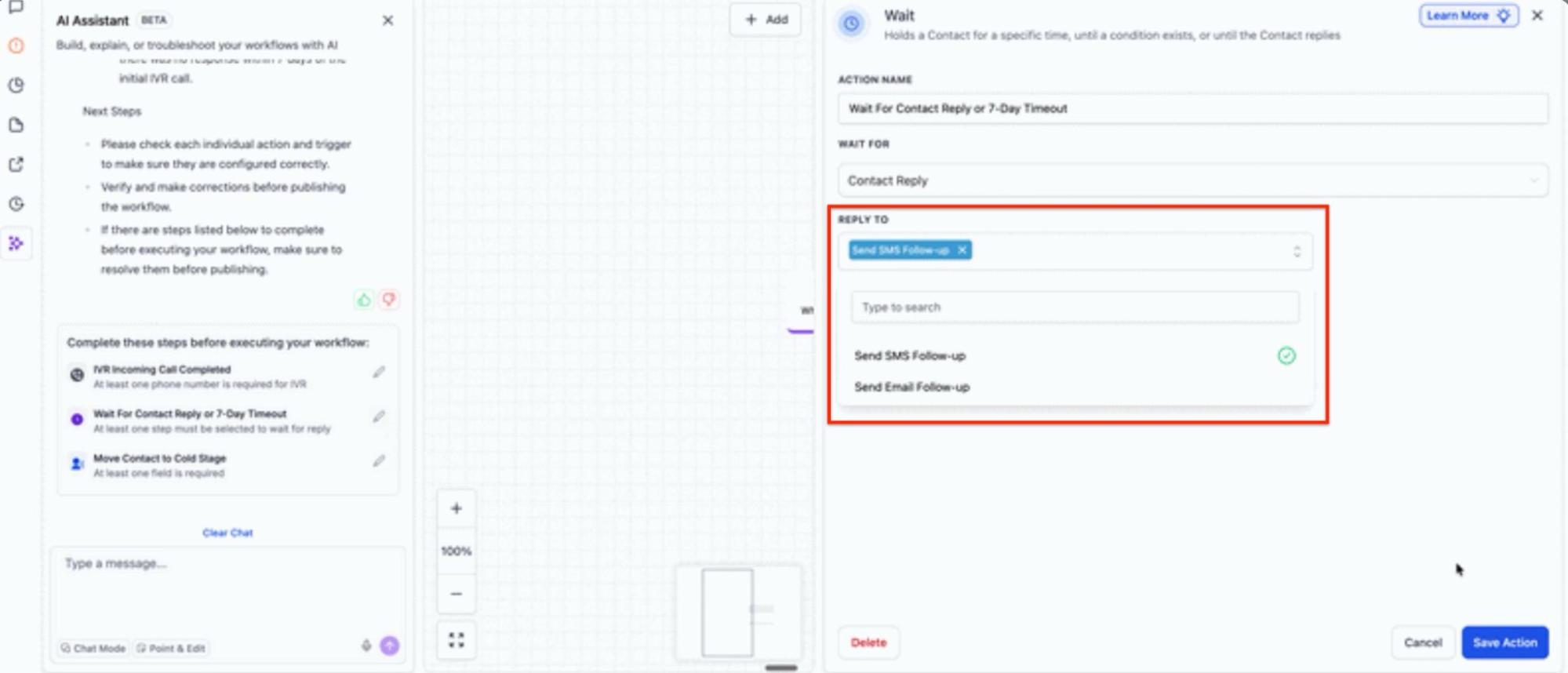Click the microphone icon in message box

(366, 646)
